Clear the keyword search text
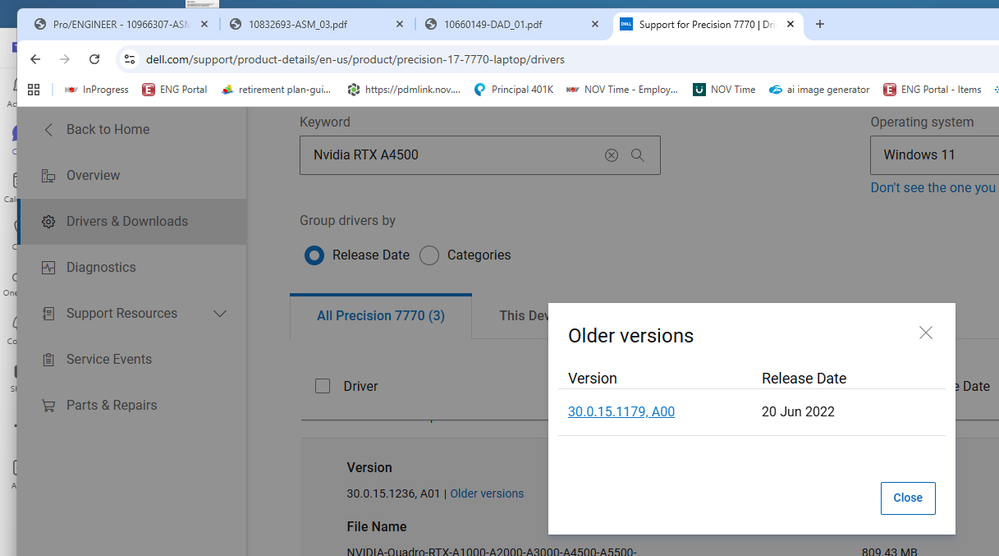 click(x=612, y=155)
